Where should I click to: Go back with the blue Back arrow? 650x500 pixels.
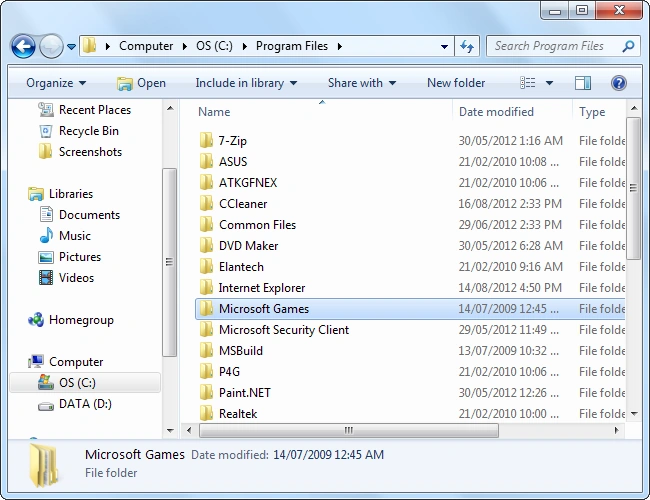pos(23,46)
